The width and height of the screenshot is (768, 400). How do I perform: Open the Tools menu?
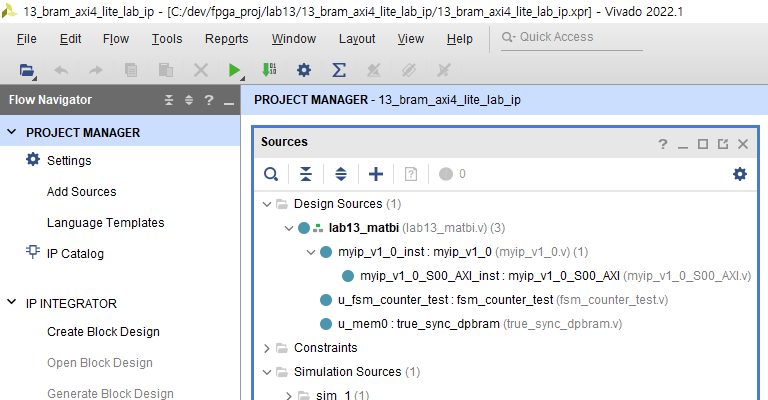click(x=167, y=39)
